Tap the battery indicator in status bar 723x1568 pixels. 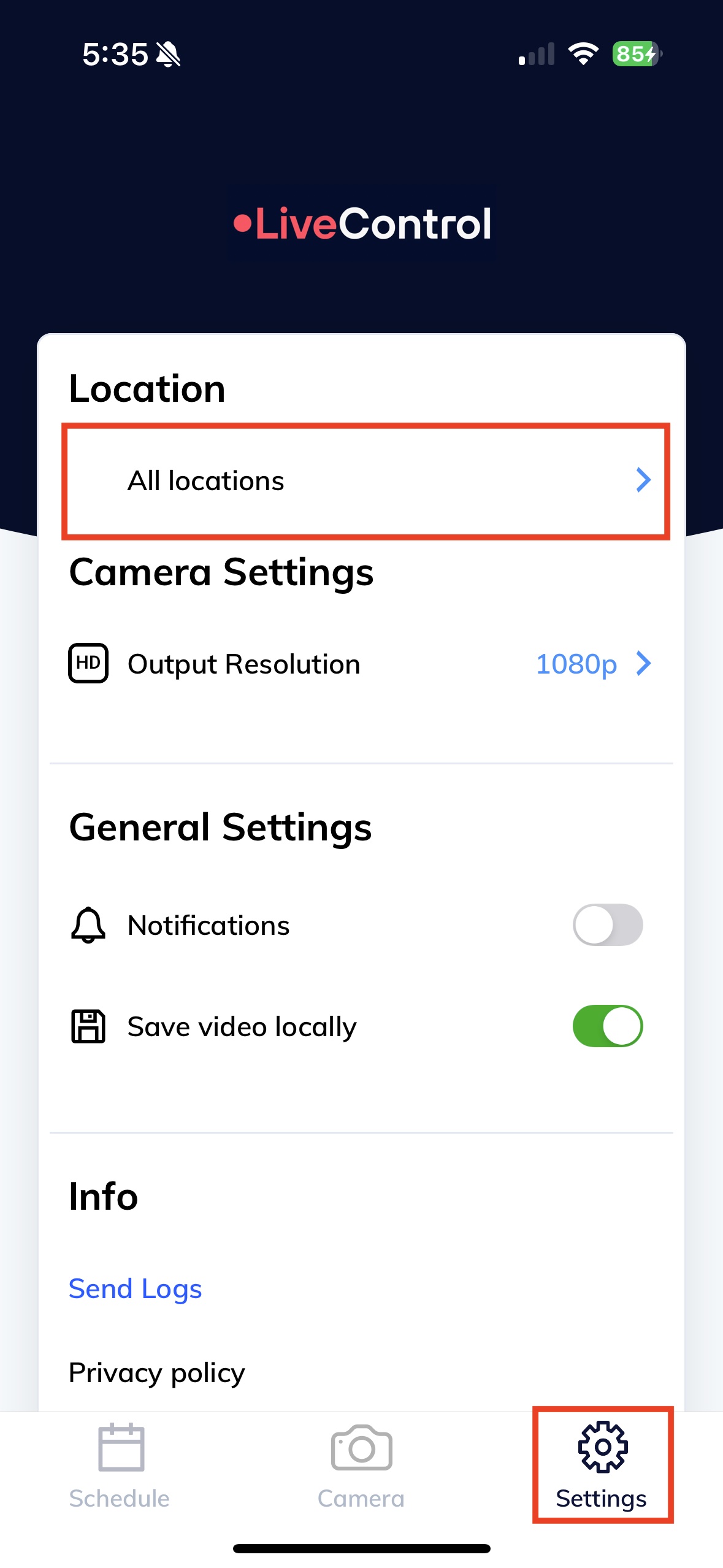coord(637,54)
